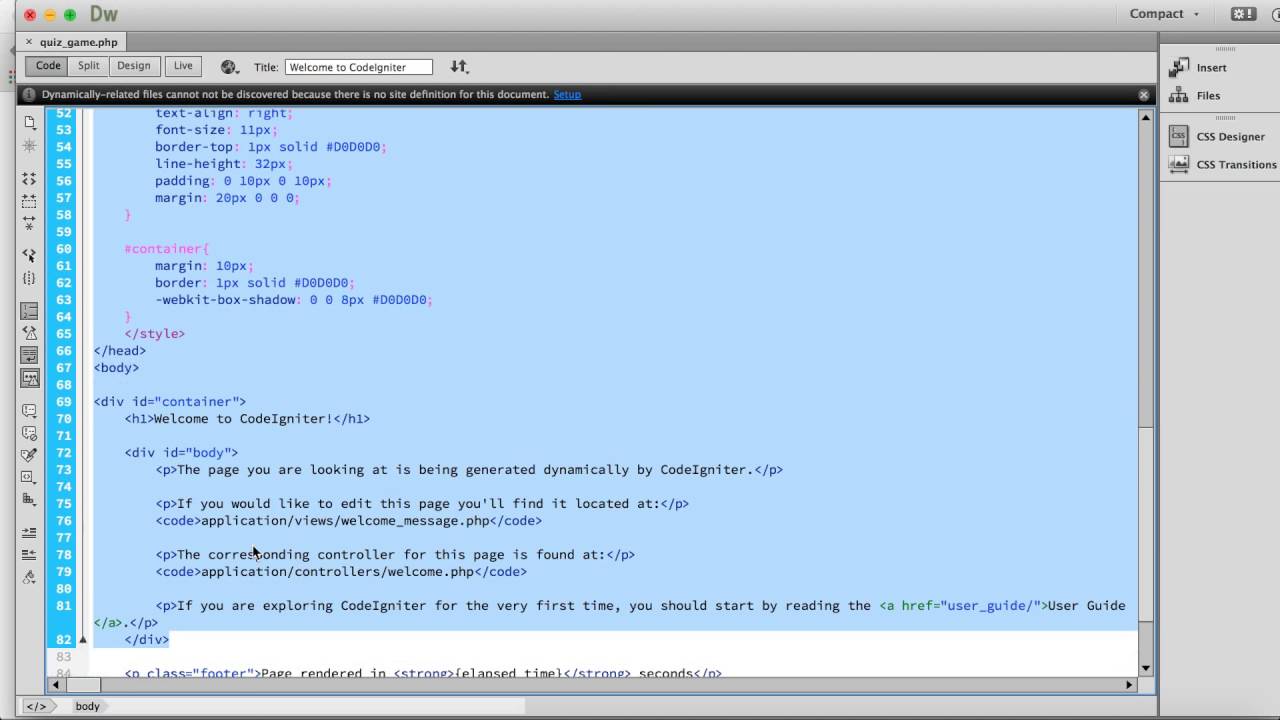Screen dimensions: 1280x720
Task: Open Format Source Code dropdown
Action: [x=29, y=577]
